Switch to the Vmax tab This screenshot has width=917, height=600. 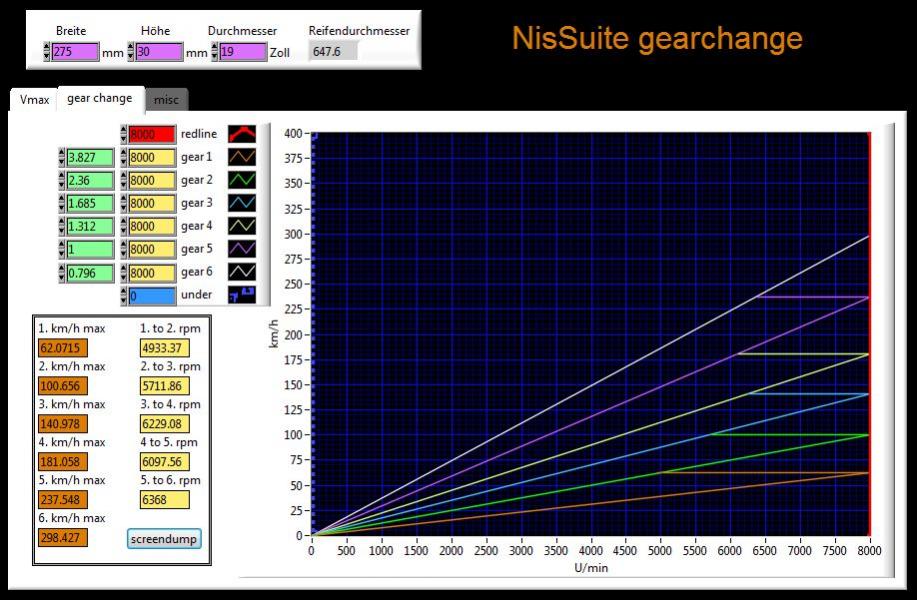(x=34, y=100)
